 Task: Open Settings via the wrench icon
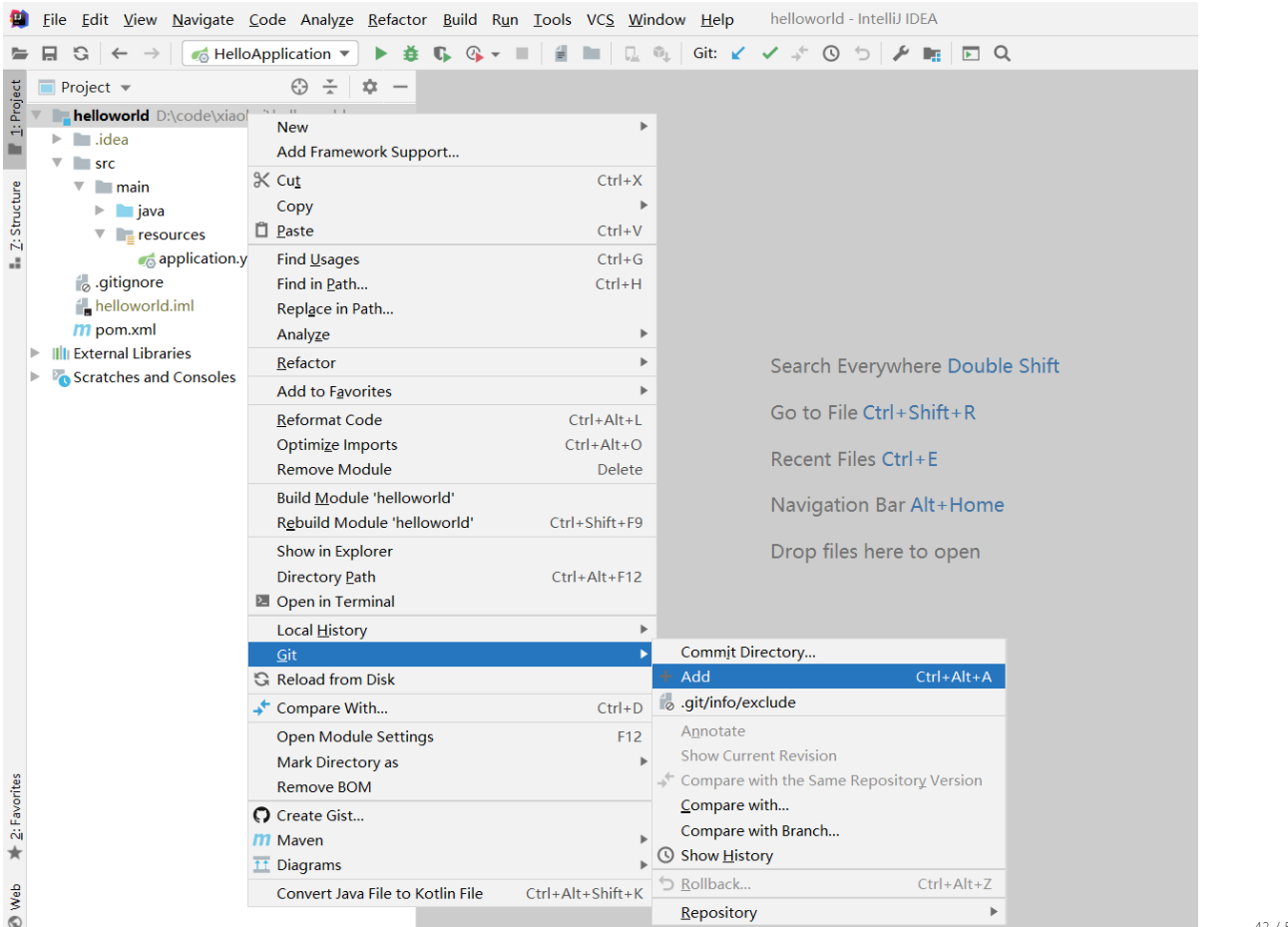tap(901, 54)
